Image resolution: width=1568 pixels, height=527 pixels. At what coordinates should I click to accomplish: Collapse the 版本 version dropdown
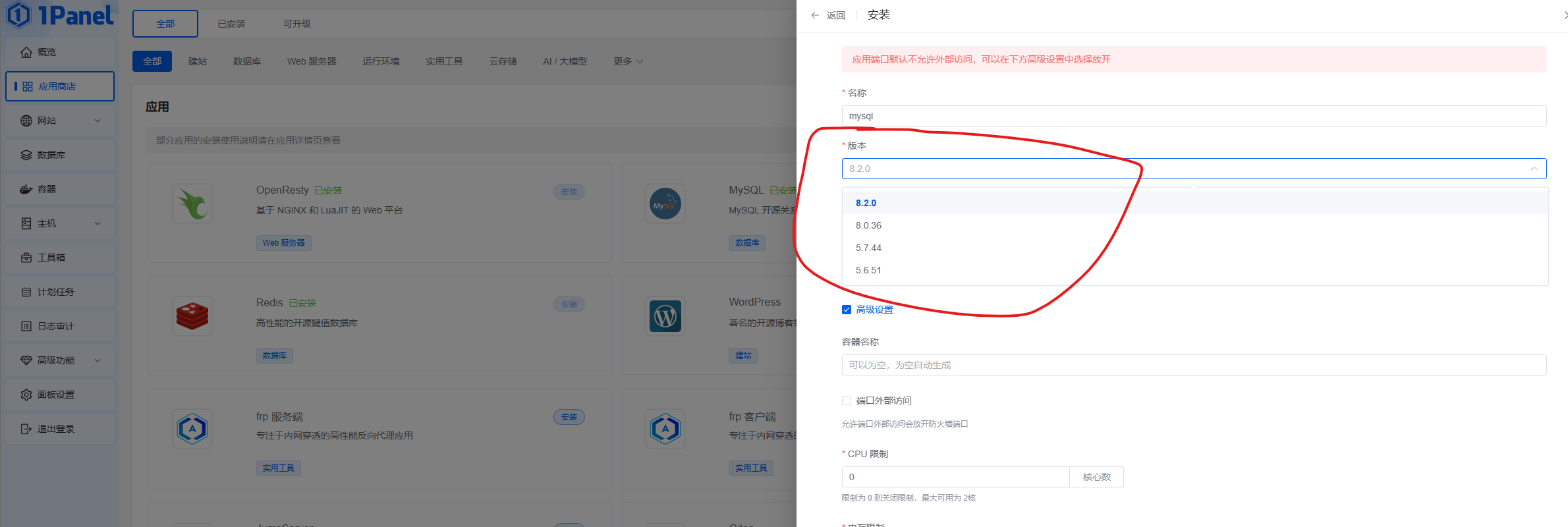(1534, 169)
